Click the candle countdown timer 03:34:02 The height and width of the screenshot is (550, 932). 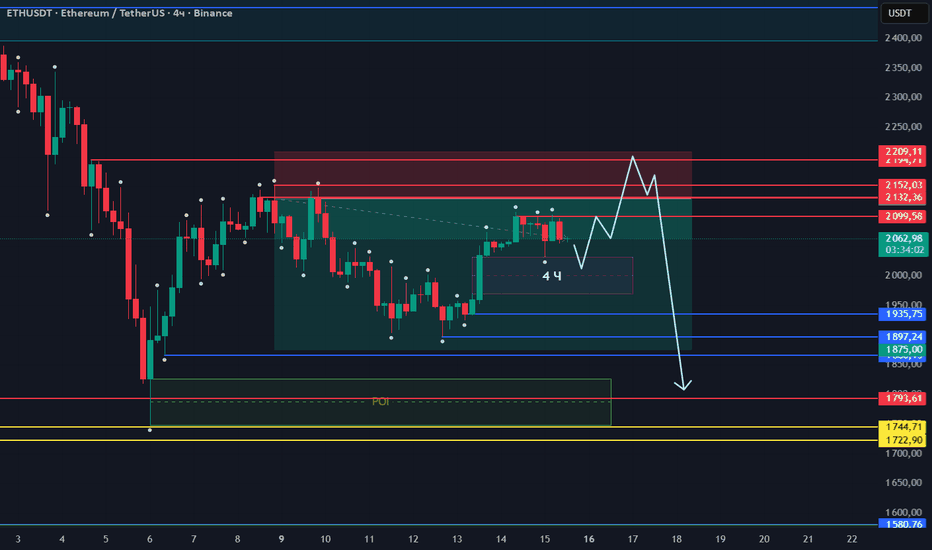(x=903, y=250)
